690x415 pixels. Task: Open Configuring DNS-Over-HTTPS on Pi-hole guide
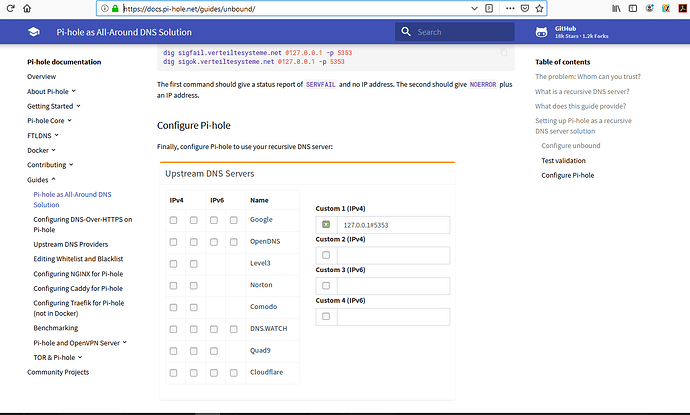click(x=83, y=224)
